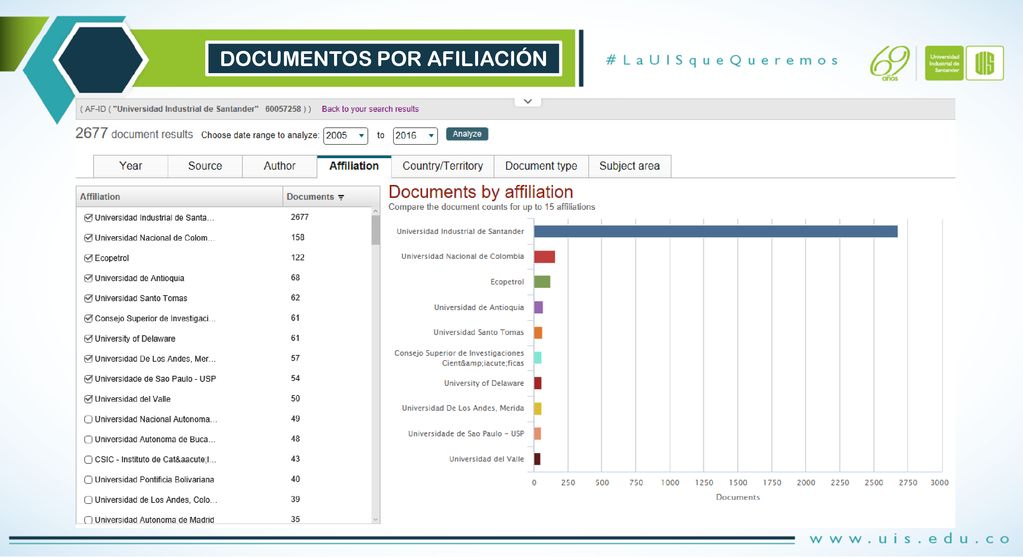Click document count 2677 in table

299,217
